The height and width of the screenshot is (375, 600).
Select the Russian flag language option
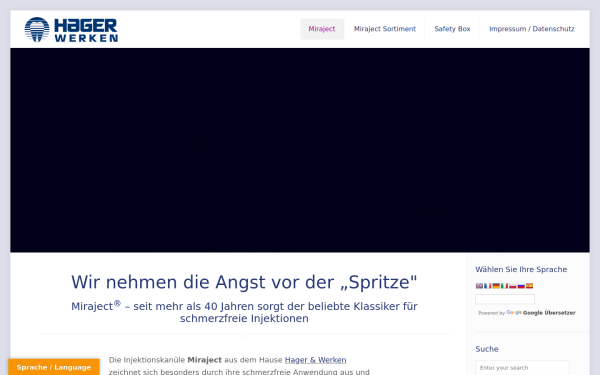point(521,286)
